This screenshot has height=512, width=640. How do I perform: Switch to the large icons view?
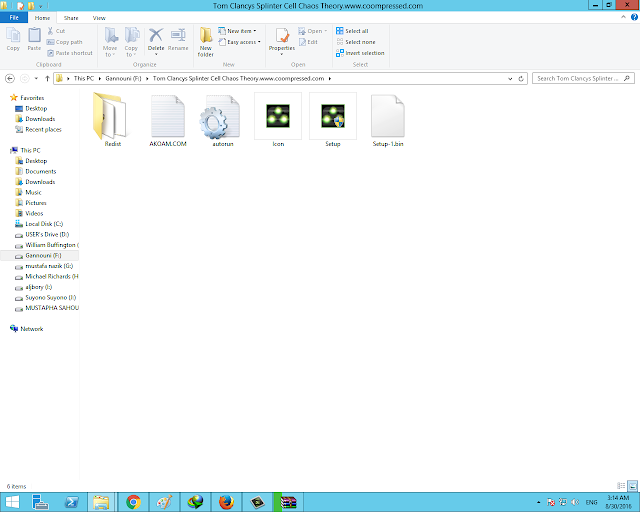(x=632, y=486)
